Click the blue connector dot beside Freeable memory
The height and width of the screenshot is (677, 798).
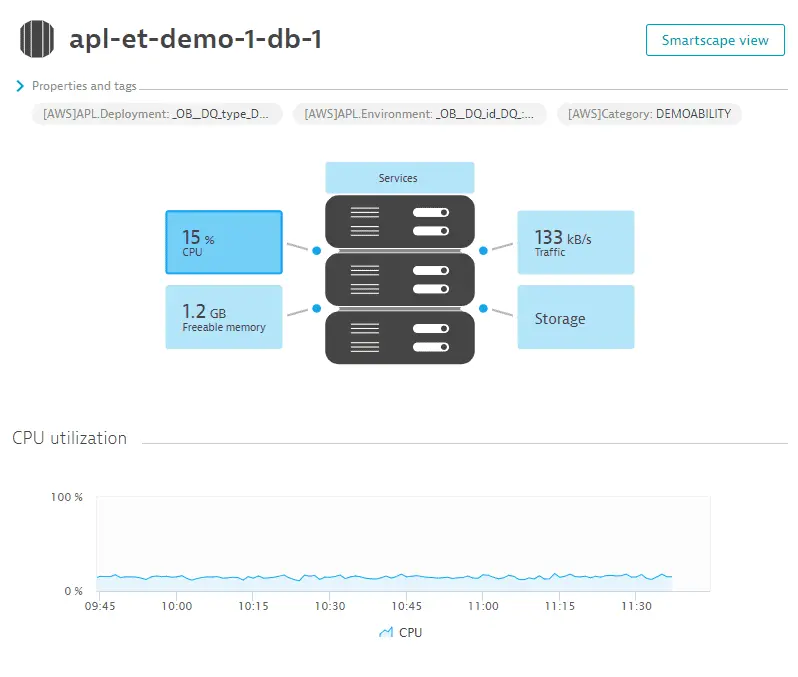[317, 308]
